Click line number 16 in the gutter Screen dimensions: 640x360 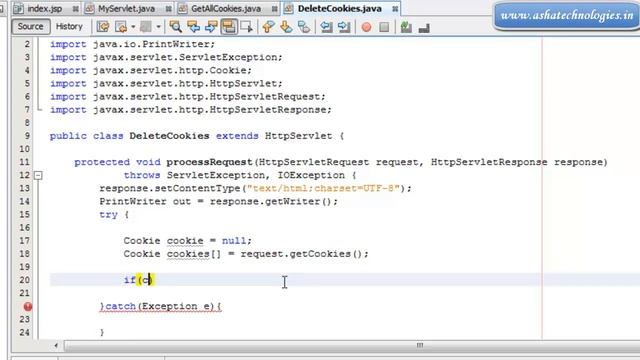(24, 228)
